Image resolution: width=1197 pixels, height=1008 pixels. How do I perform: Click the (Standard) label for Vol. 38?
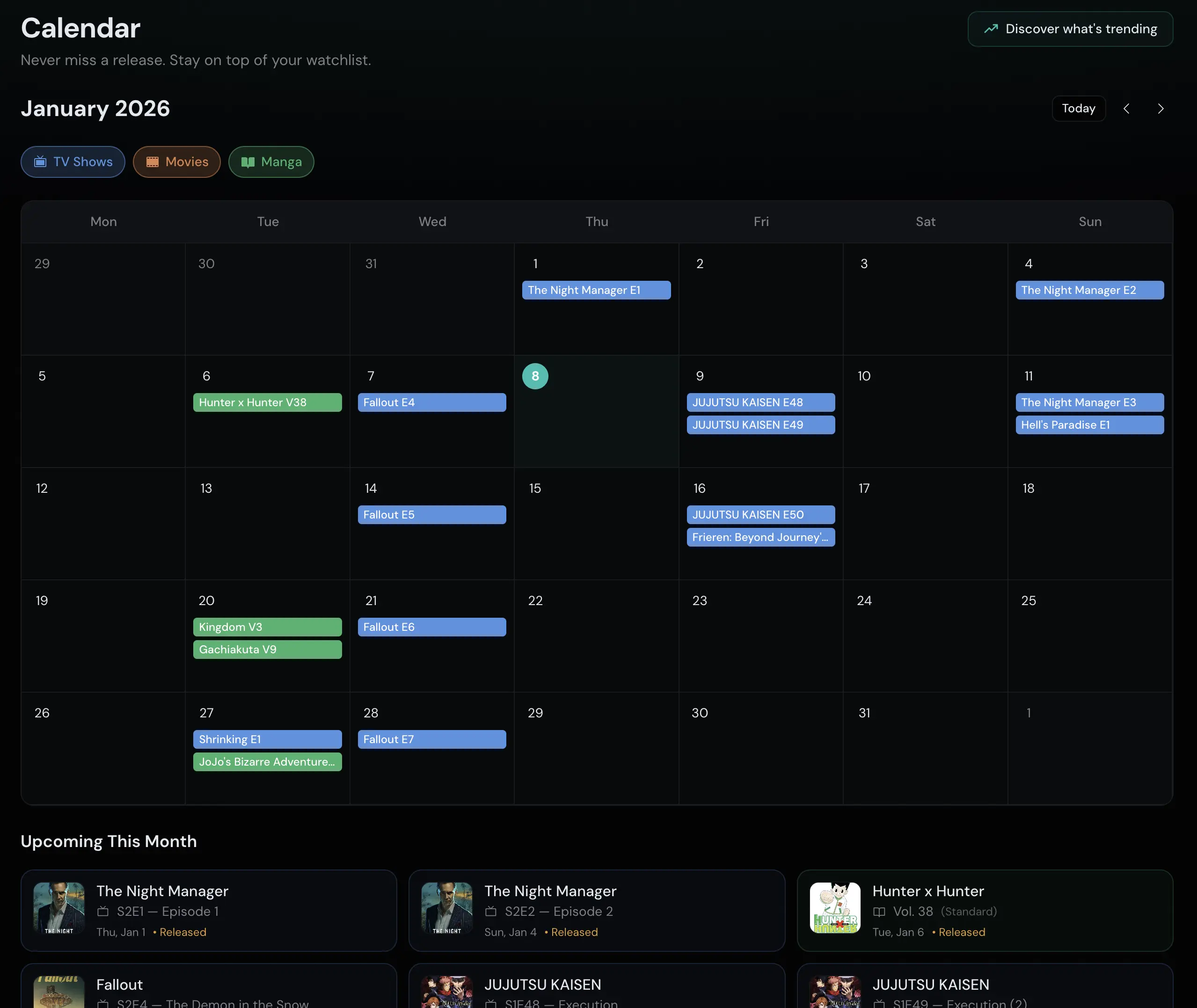point(969,912)
